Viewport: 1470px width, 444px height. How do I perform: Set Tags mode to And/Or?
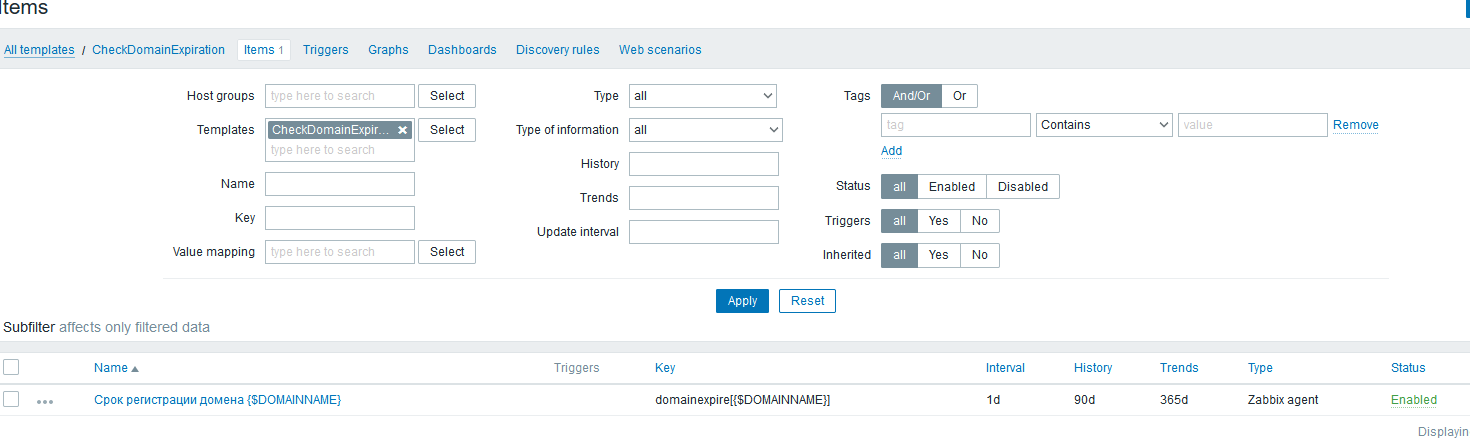[x=911, y=96]
